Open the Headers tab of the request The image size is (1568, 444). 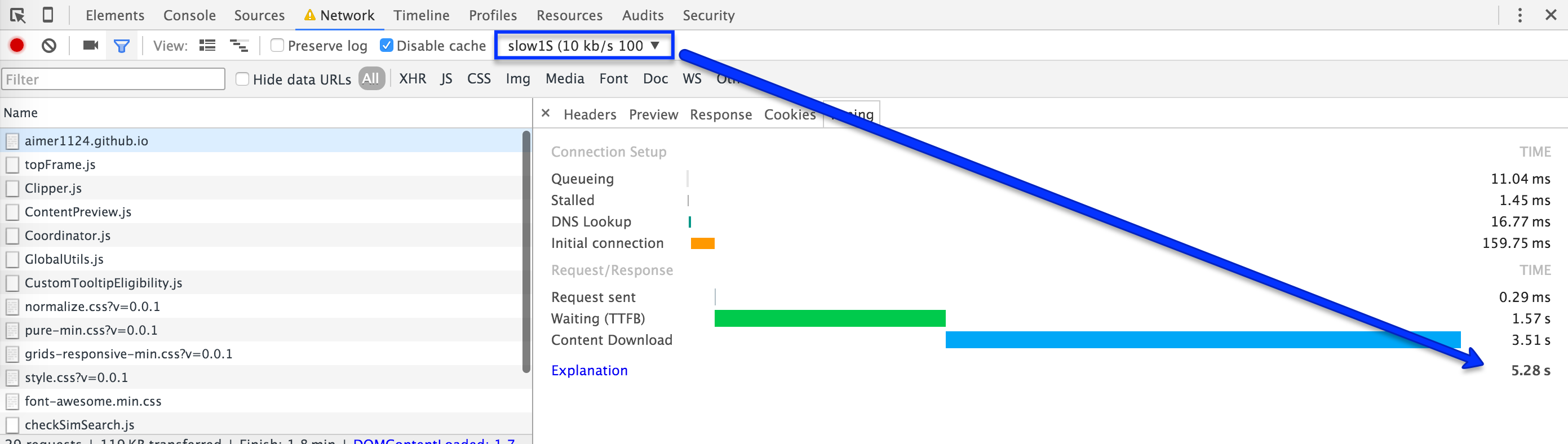(x=589, y=115)
